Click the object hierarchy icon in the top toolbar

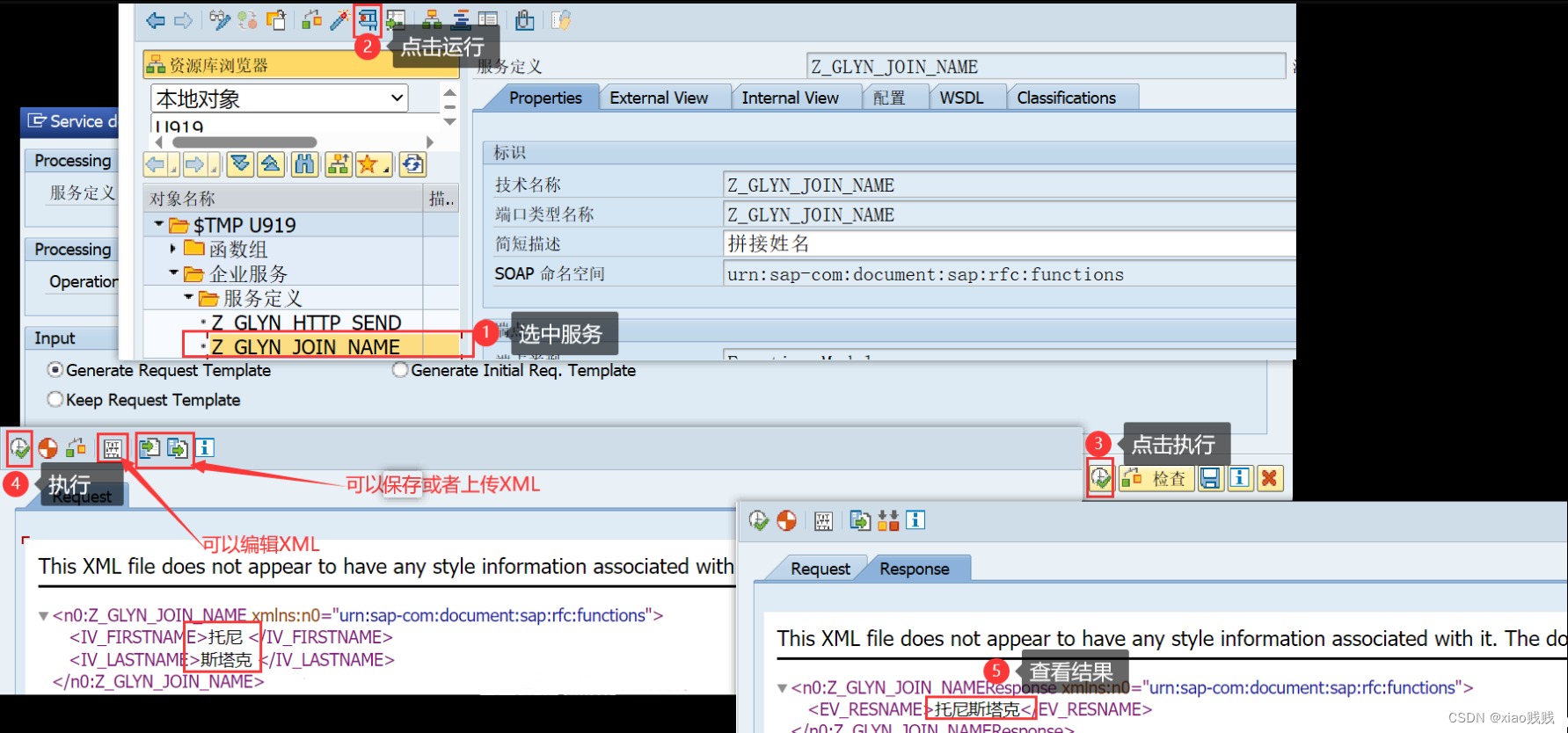(432, 20)
